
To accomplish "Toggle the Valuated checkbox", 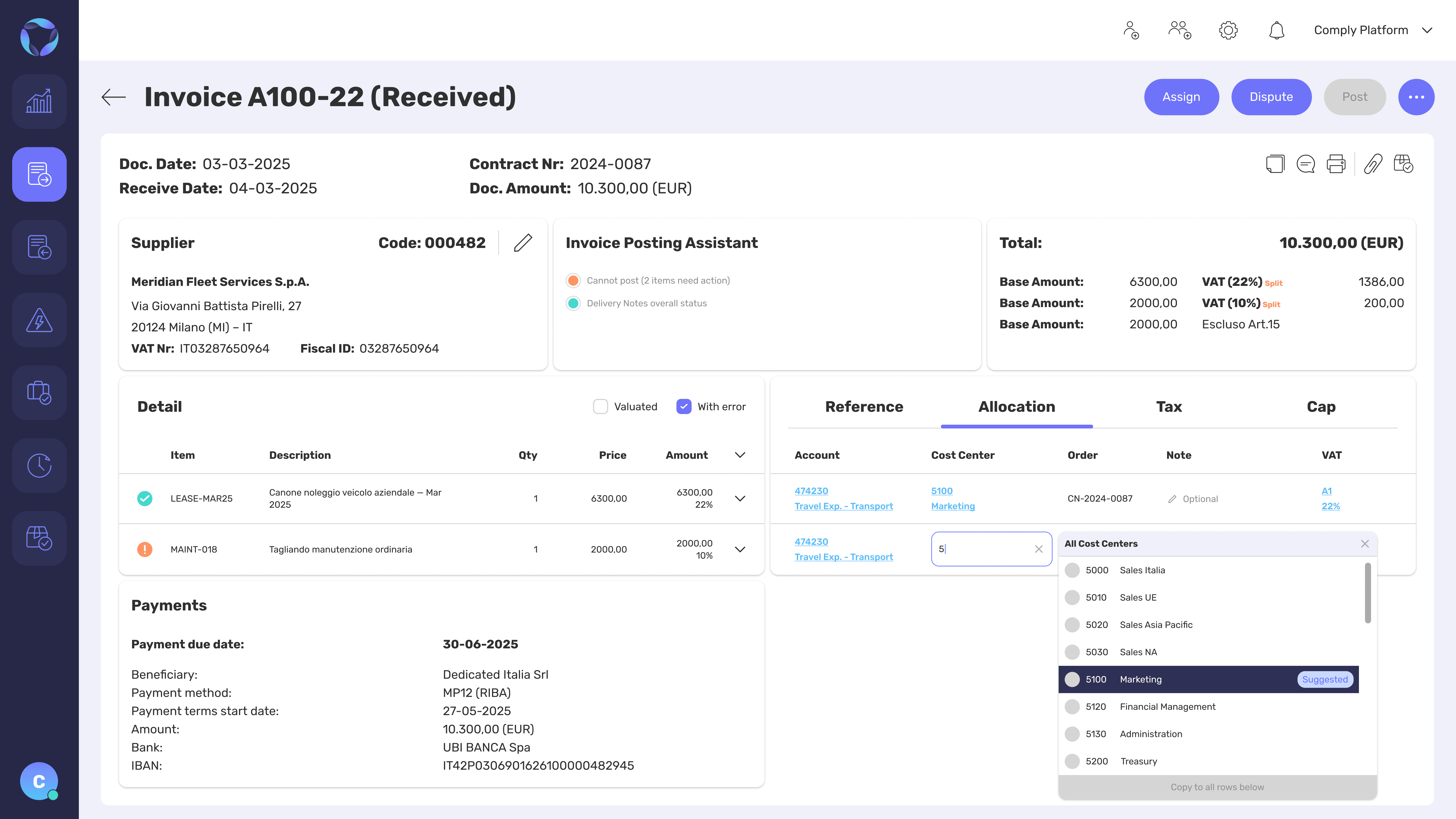I will coord(600,406).
